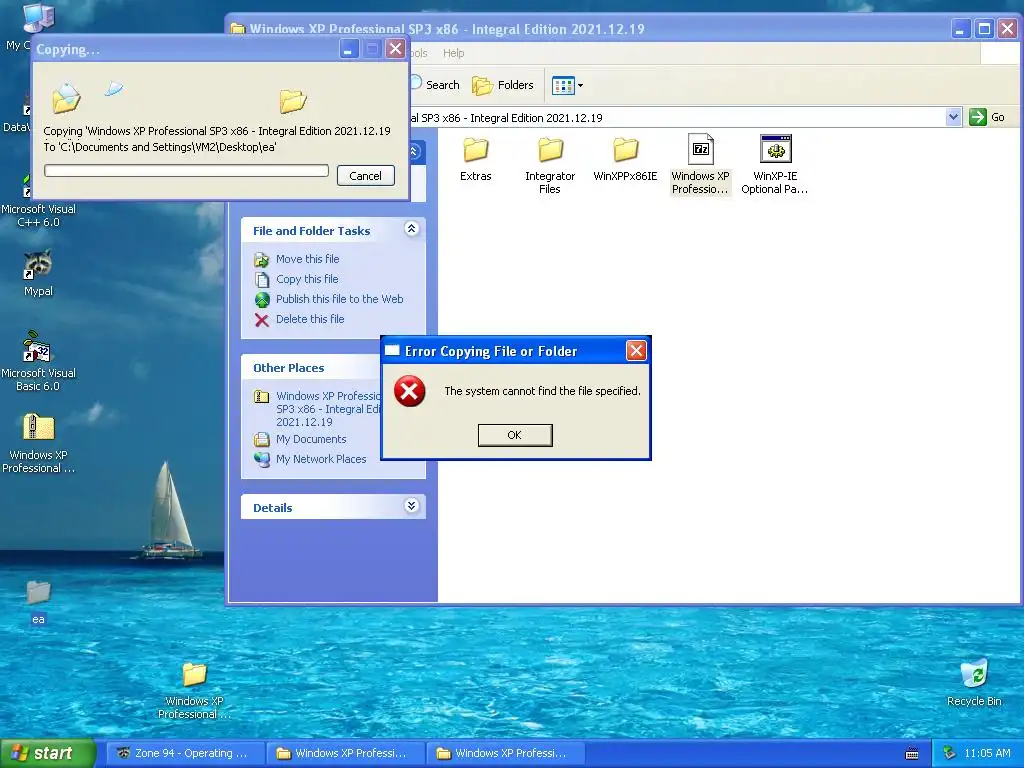Expand the Details panel
This screenshot has width=1024, height=768.
coord(411,505)
